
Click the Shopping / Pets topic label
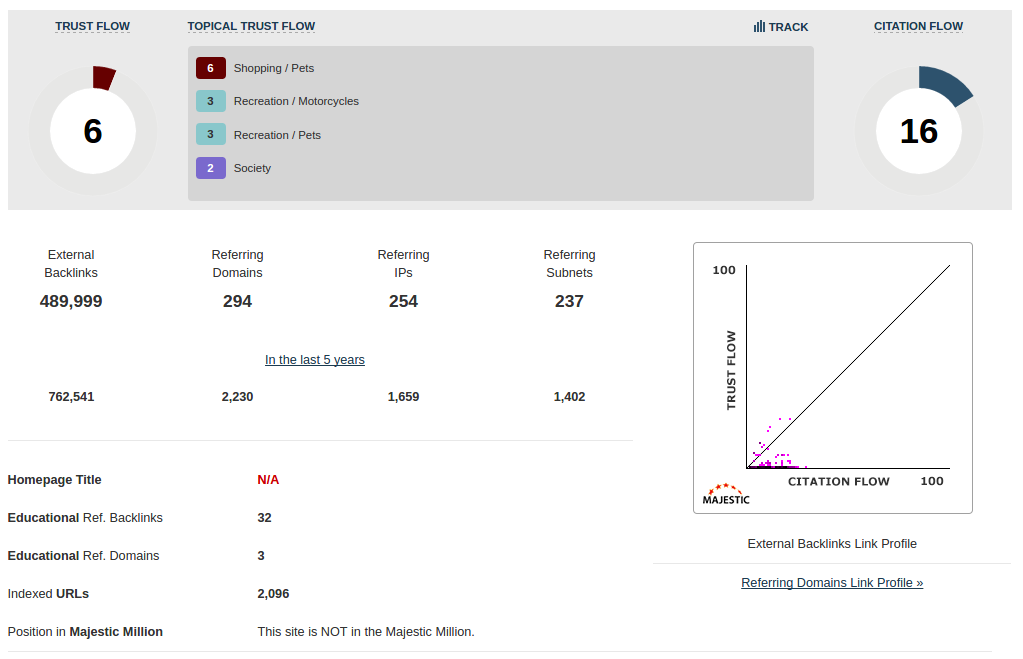274,68
